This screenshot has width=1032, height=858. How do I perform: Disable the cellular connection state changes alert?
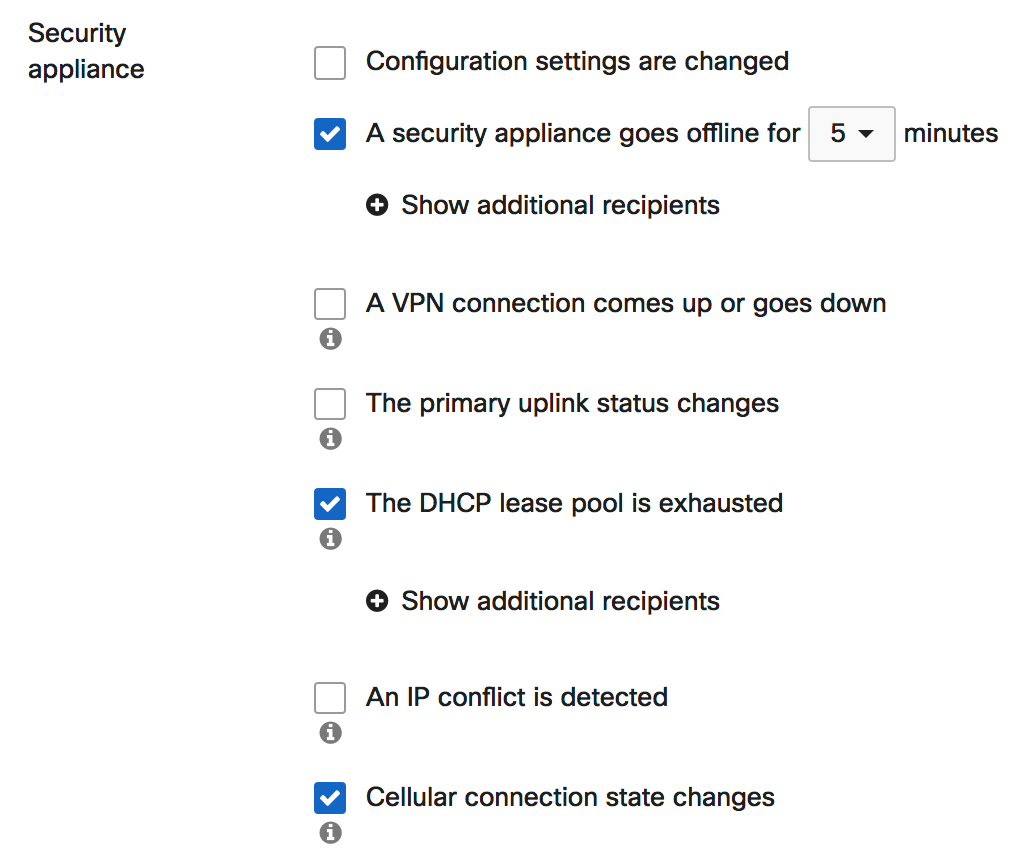[x=330, y=797]
